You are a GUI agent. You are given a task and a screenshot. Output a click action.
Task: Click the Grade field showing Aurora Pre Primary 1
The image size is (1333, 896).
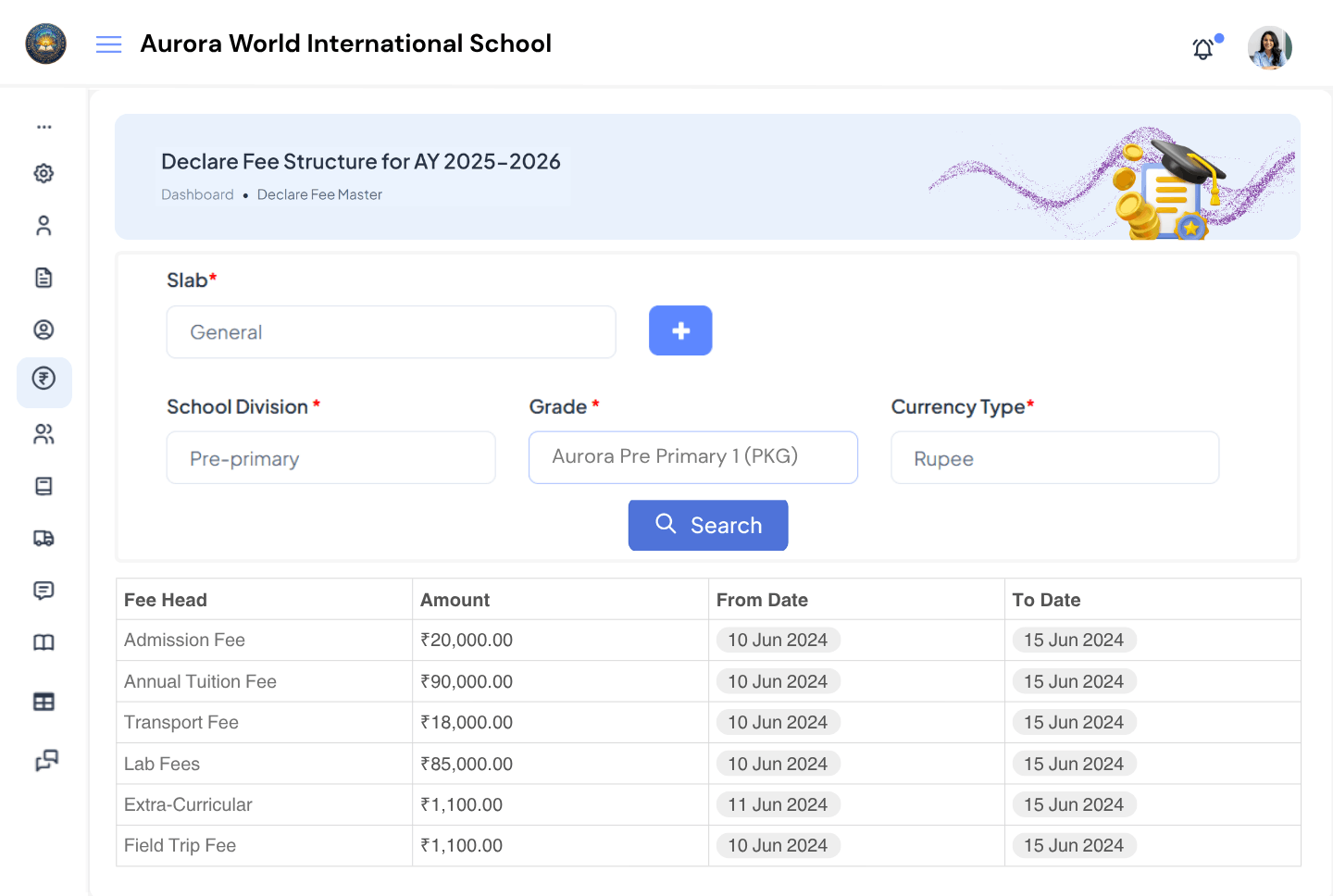click(x=692, y=457)
